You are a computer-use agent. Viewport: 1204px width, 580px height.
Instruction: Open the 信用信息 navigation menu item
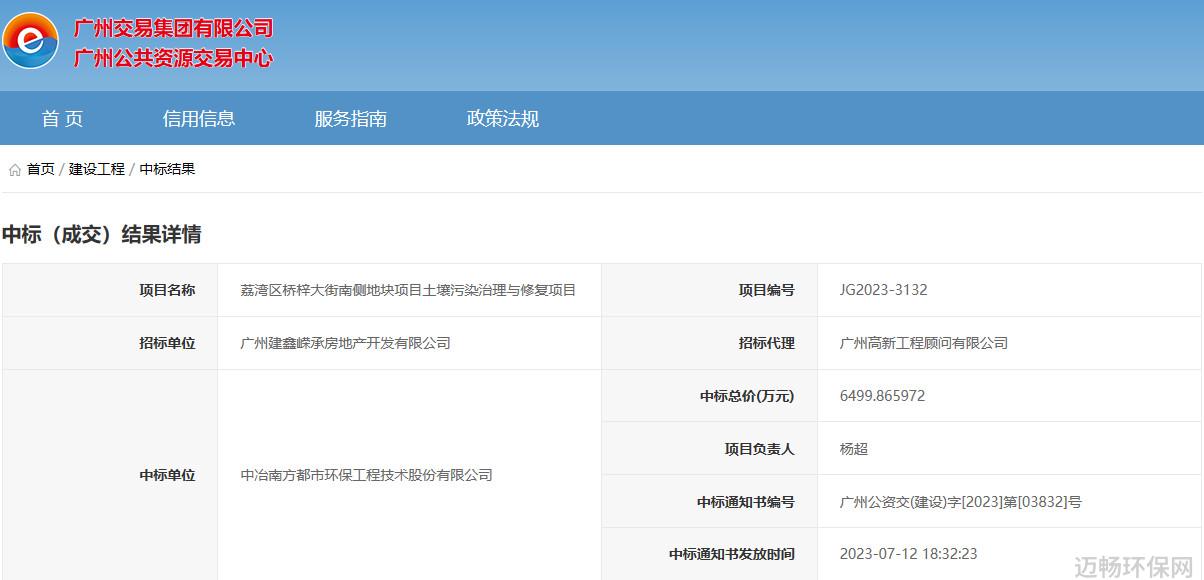pos(199,118)
